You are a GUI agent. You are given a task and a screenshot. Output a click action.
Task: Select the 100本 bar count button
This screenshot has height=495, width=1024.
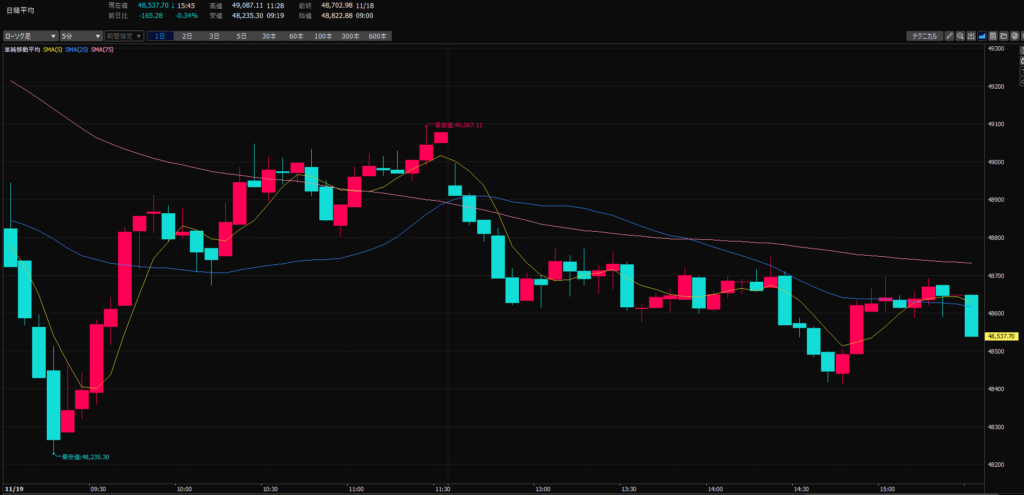click(x=322, y=36)
